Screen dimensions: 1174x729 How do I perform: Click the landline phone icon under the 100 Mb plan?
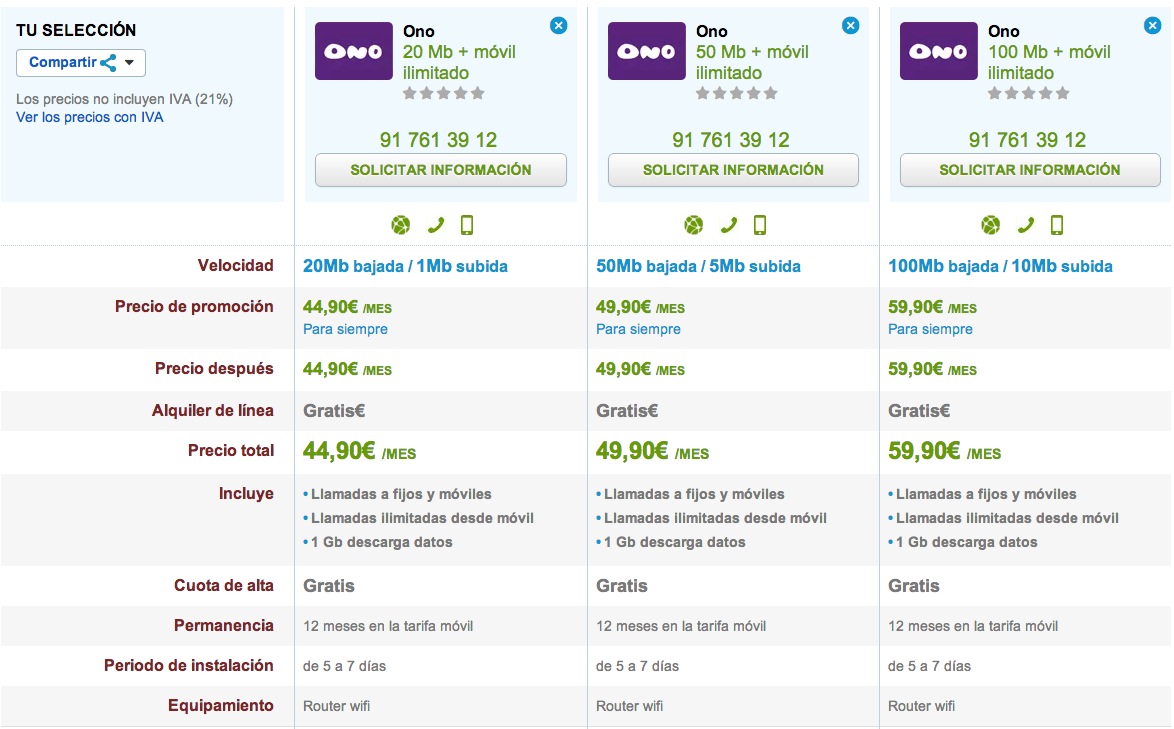(x=1025, y=225)
